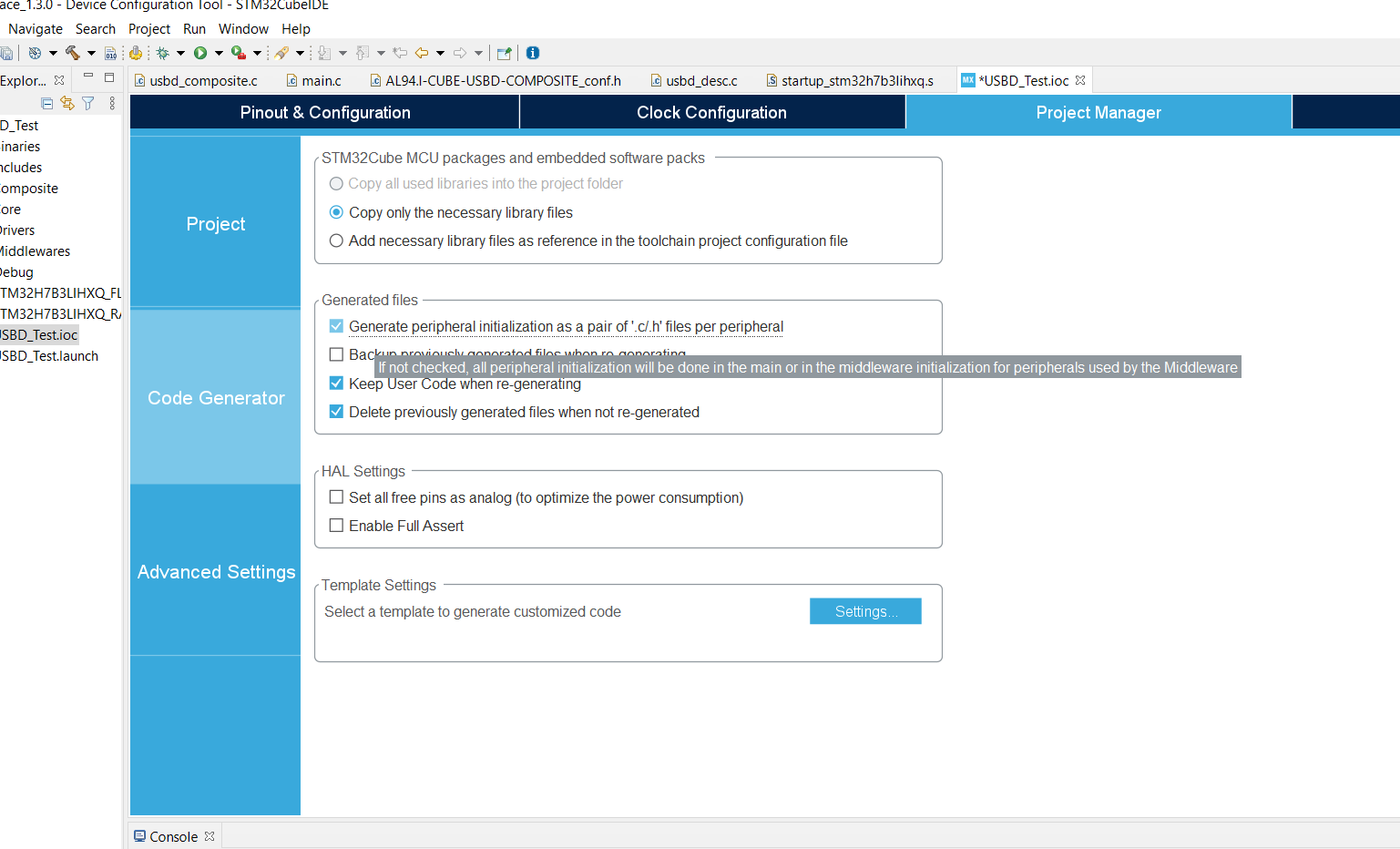This screenshot has width=1400, height=849.
Task: Click the Next Annotation icon
Action: tap(324, 53)
